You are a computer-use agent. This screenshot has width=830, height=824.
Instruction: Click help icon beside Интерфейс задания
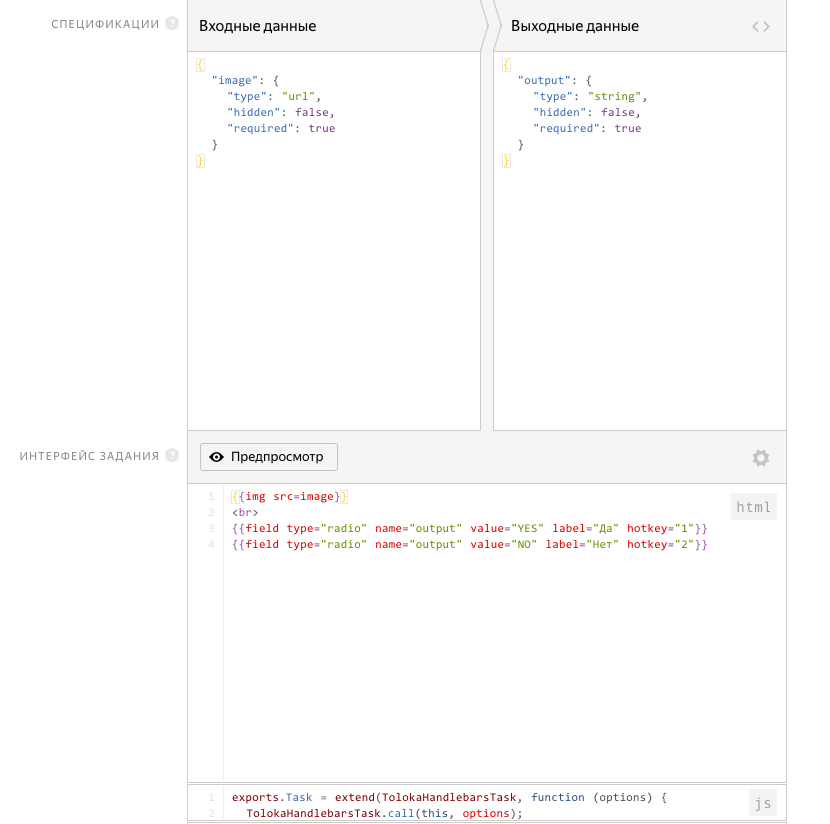click(172, 456)
